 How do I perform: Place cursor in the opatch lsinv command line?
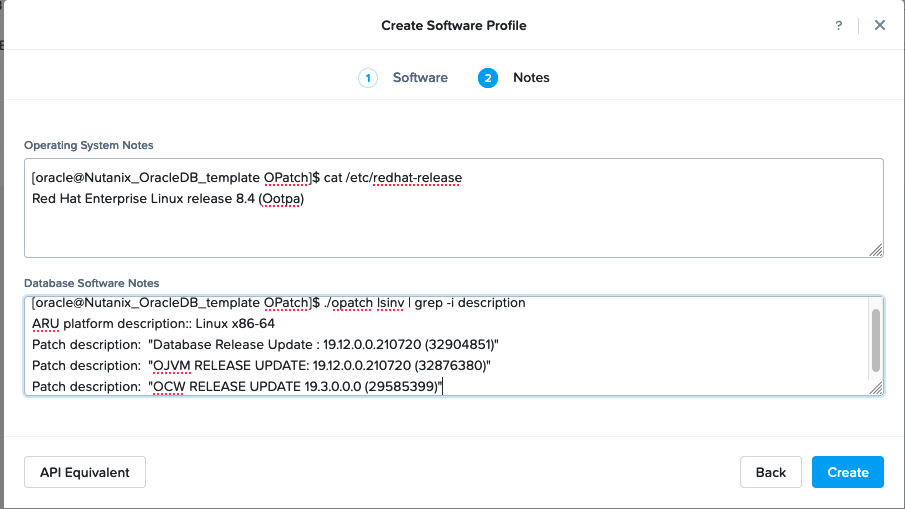click(279, 303)
